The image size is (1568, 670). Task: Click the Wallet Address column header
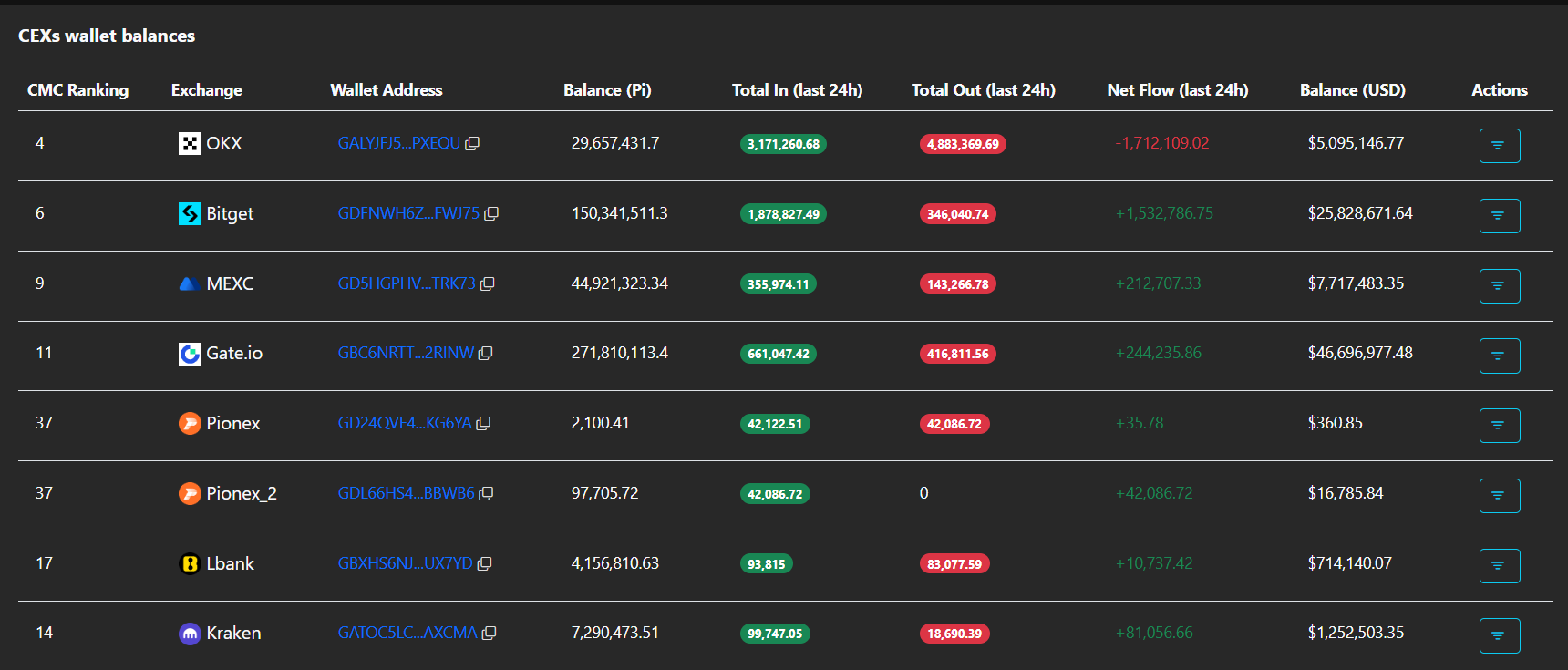(x=387, y=90)
